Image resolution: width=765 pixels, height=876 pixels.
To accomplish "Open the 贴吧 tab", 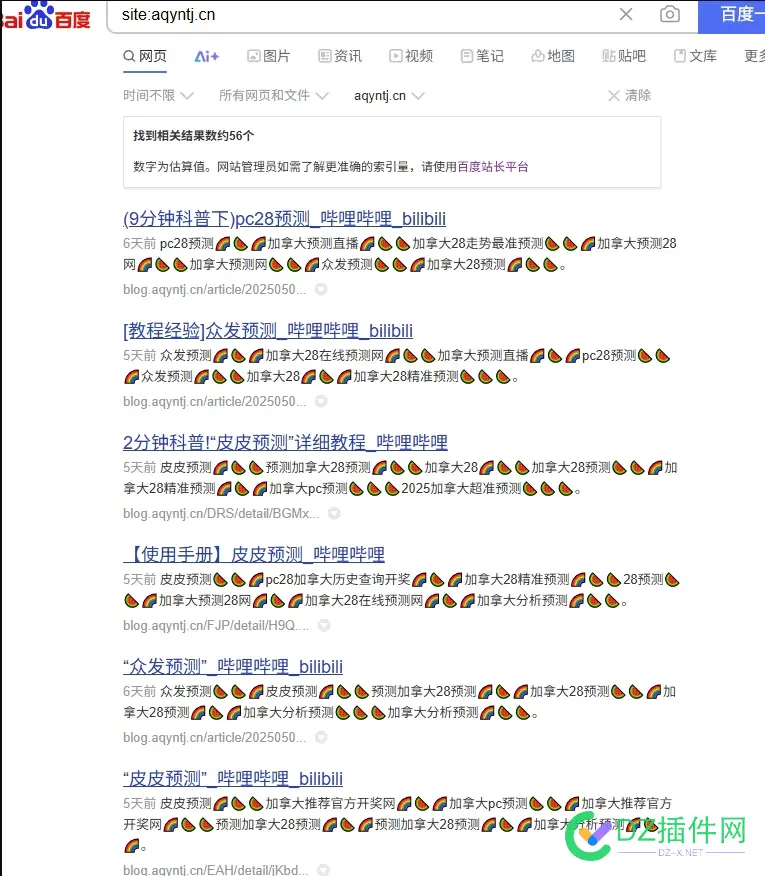I will (624, 56).
